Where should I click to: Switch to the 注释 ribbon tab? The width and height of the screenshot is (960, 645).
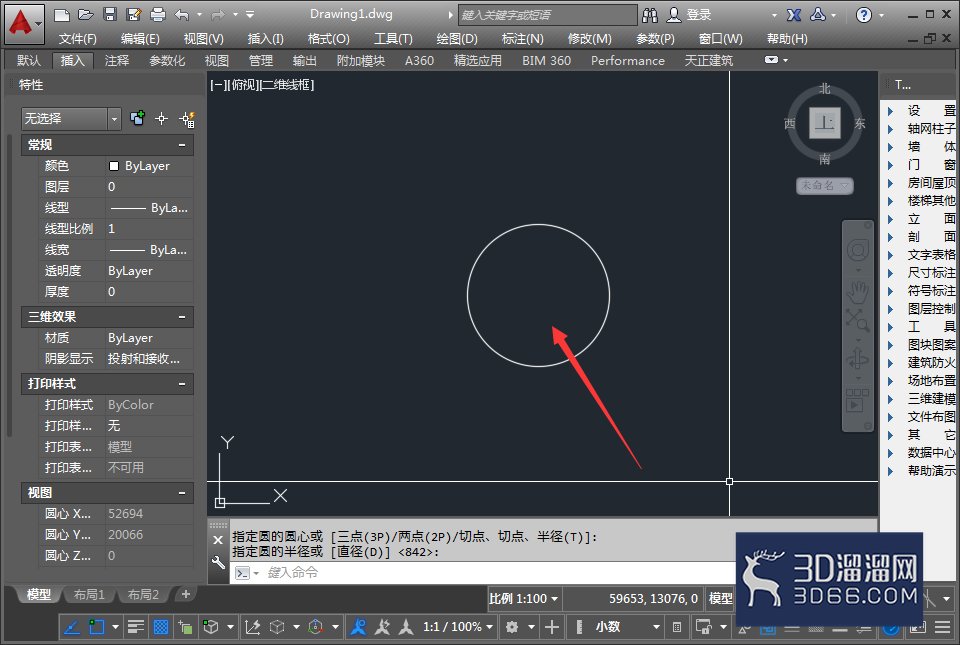(x=116, y=61)
